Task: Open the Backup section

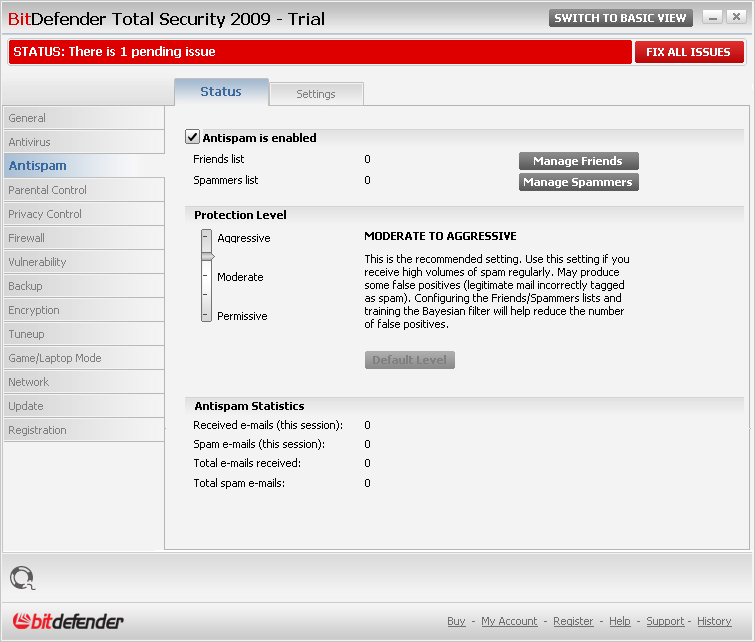Action: click(x=84, y=286)
